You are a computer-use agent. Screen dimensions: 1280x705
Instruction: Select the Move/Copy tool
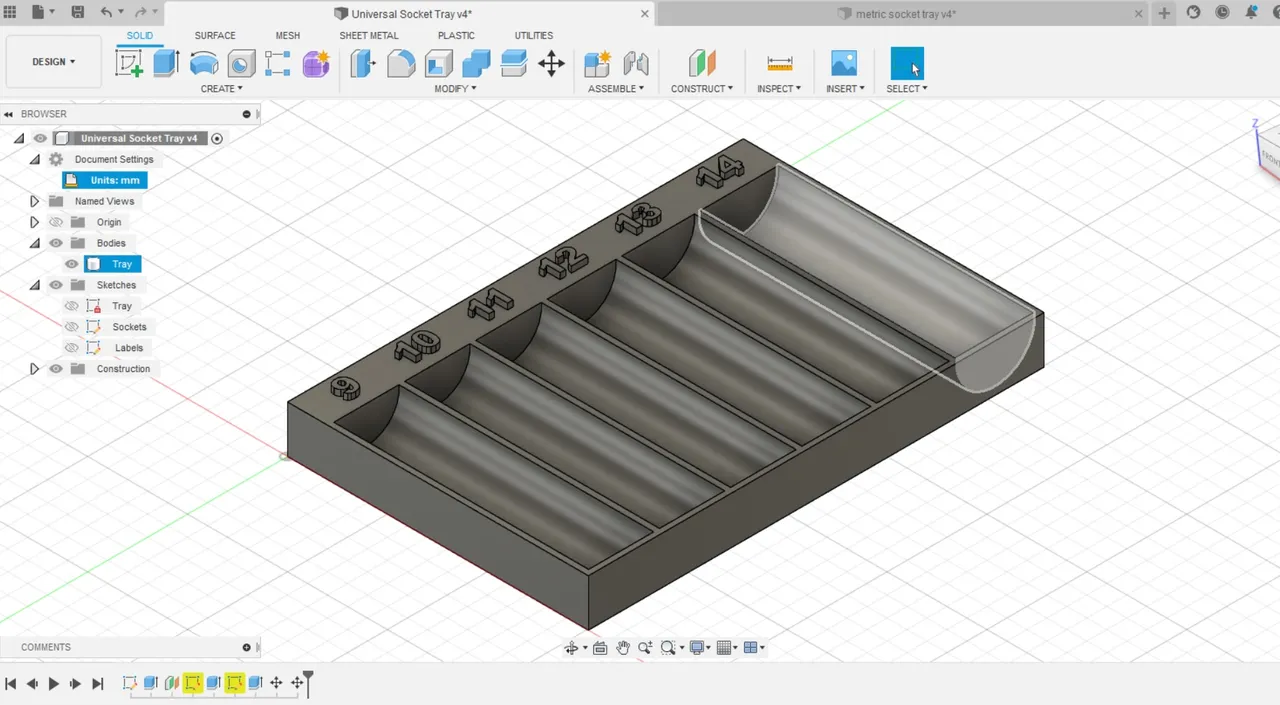(551, 64)
